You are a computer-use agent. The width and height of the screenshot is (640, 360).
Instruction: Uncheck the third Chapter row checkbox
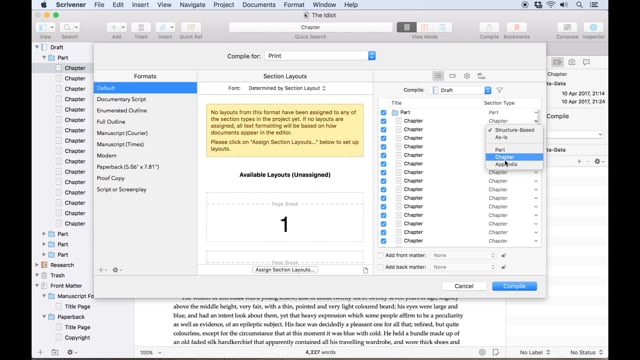(383, 138)
